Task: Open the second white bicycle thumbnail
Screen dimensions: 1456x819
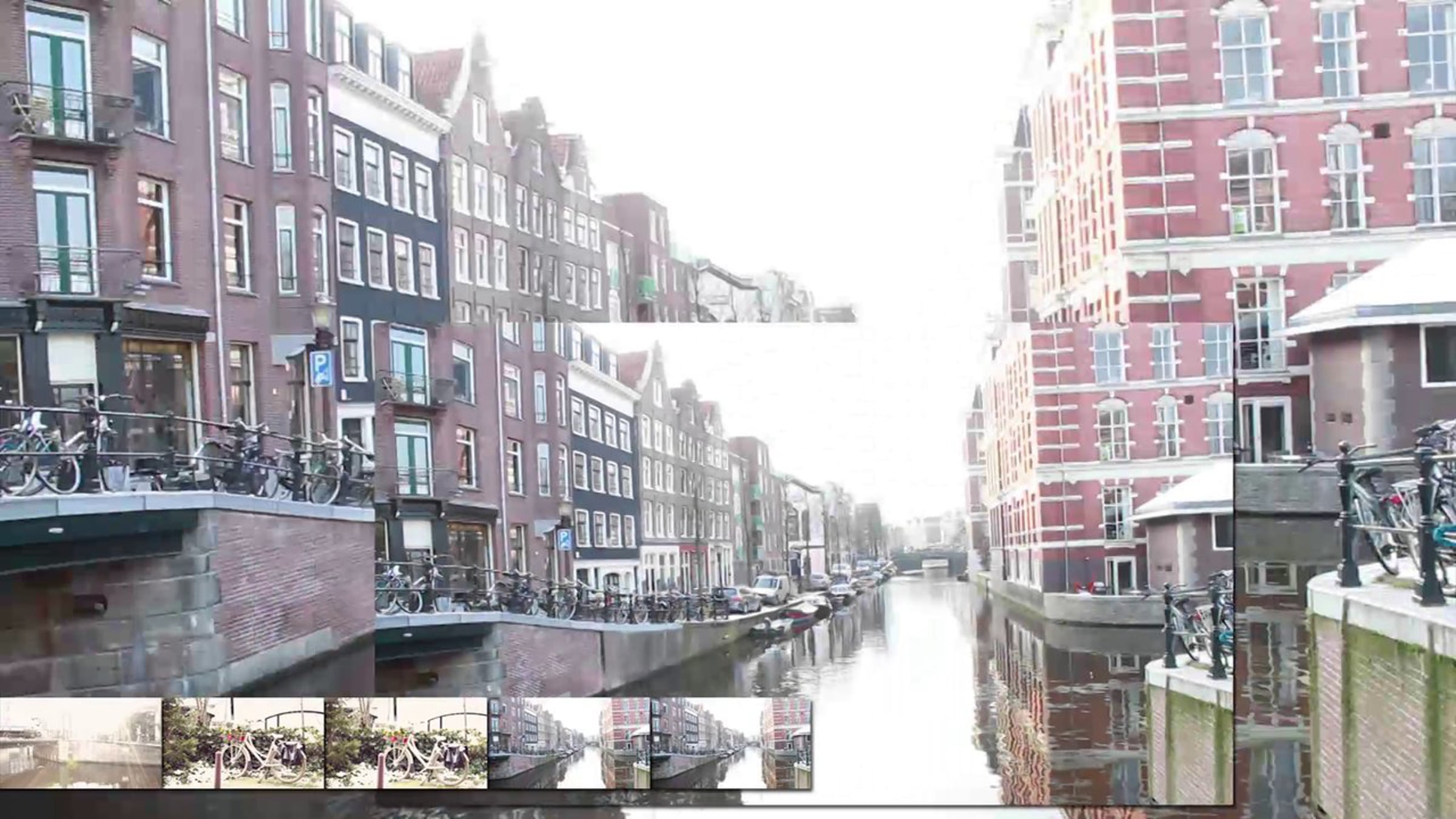Action: pos(406,743)
